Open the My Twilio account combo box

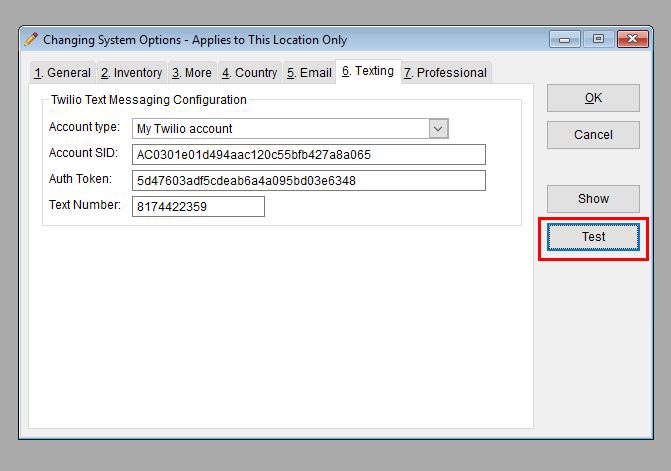tap(290, 129)
